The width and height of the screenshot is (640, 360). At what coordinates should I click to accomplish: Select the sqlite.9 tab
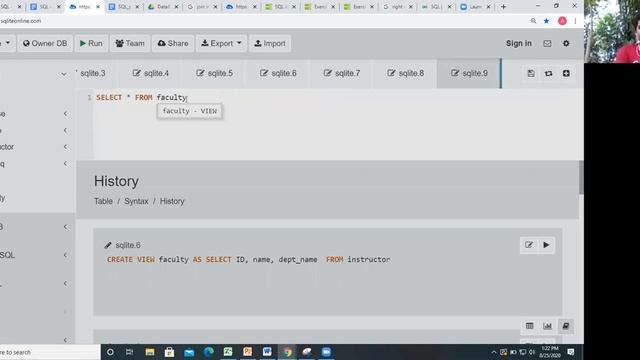tap(469, 73)
